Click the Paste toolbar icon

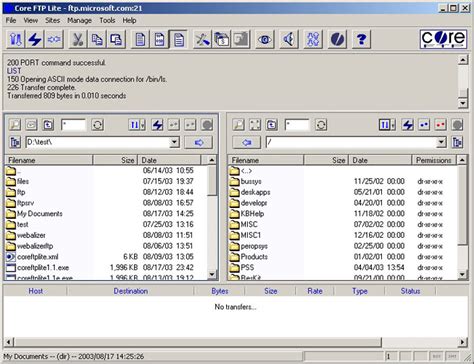click(116, 39)
